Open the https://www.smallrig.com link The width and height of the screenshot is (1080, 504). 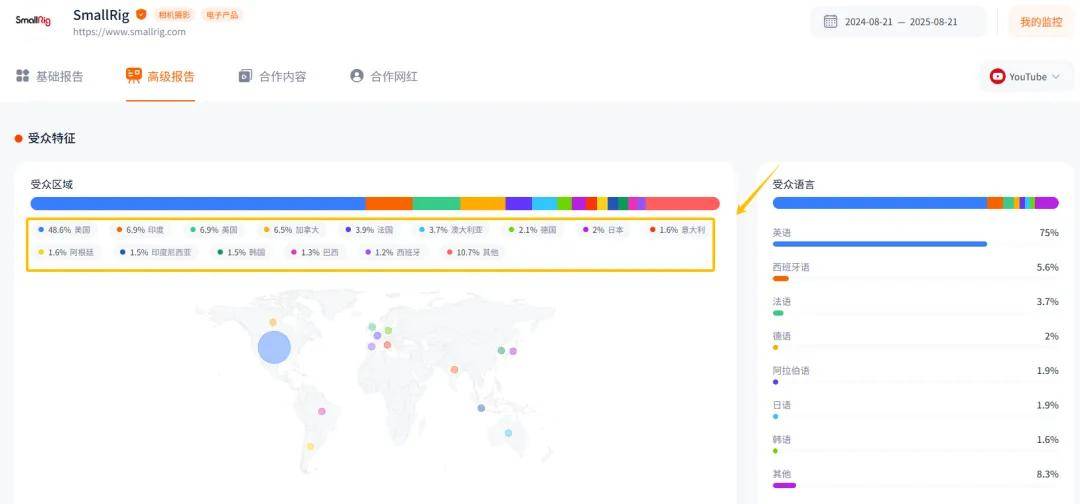(x=129, y=32)
